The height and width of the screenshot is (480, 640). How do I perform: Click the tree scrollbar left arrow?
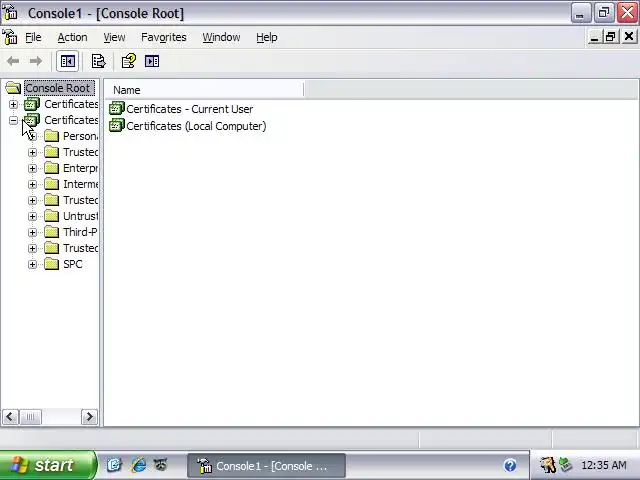point(10,417)
